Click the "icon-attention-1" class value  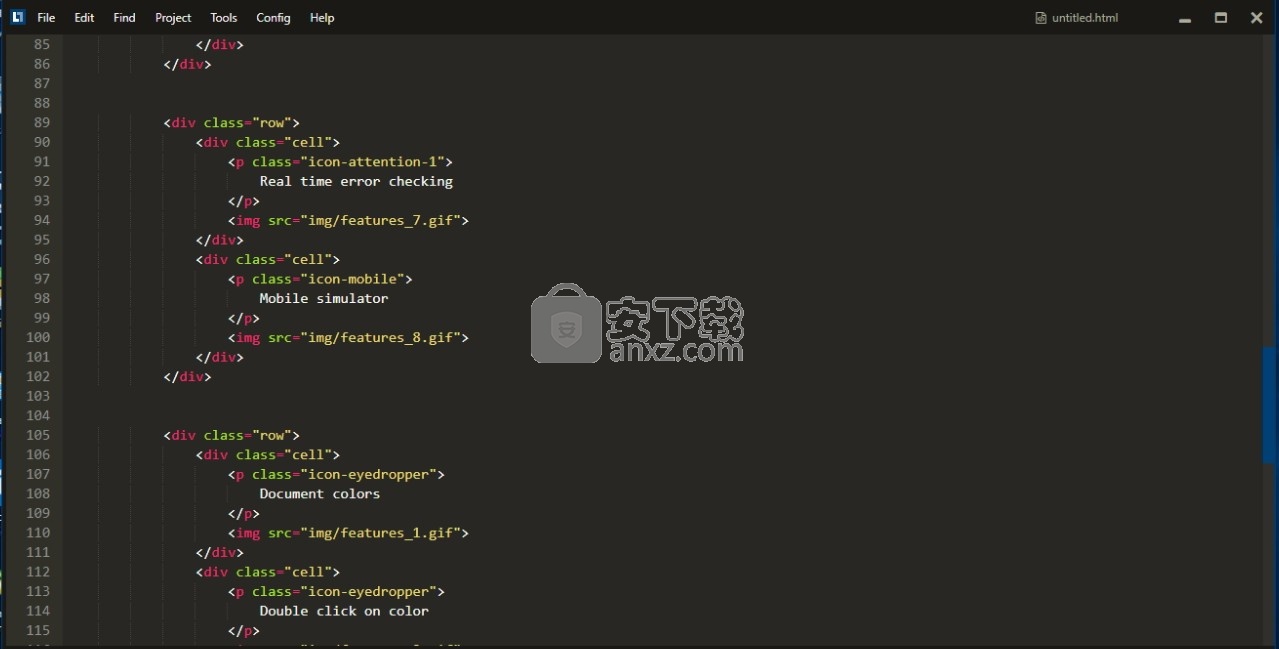(372, 162)
